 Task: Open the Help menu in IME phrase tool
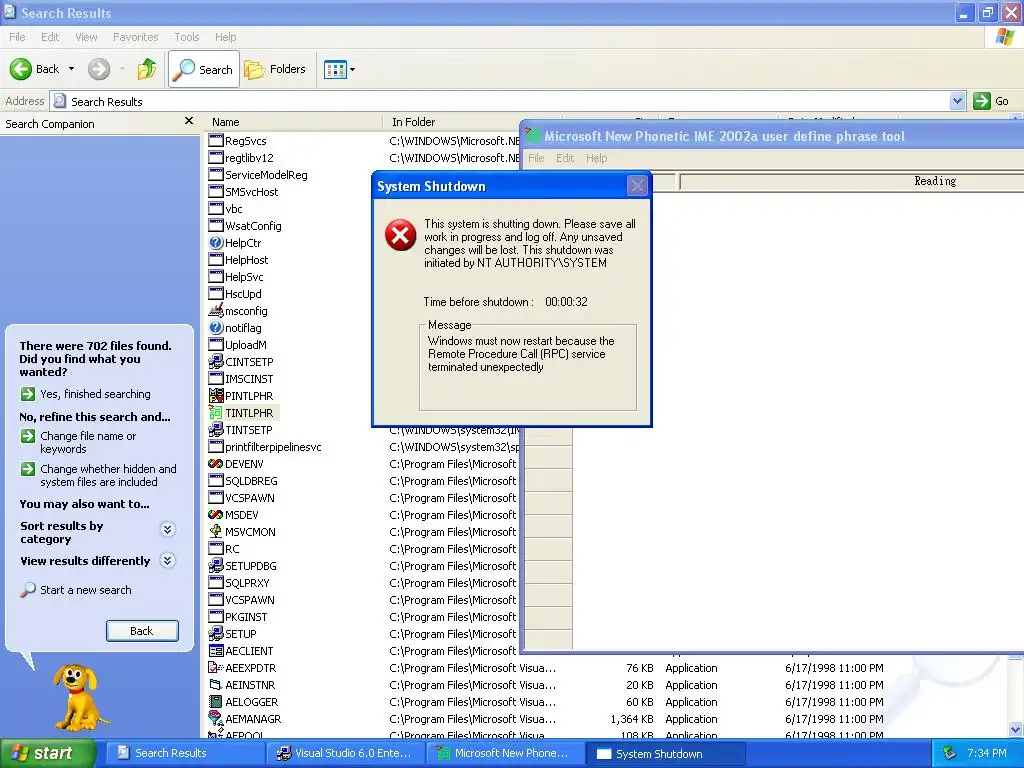tap(596, 158)
